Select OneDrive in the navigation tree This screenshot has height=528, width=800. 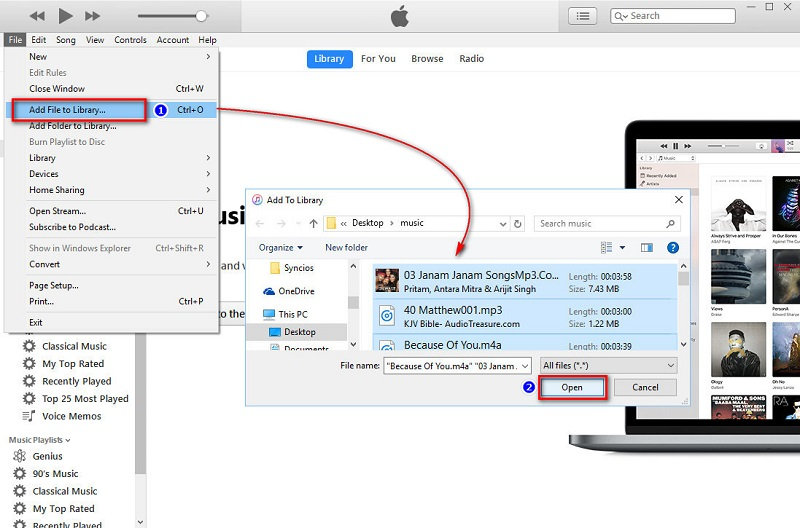coord(289,291)
